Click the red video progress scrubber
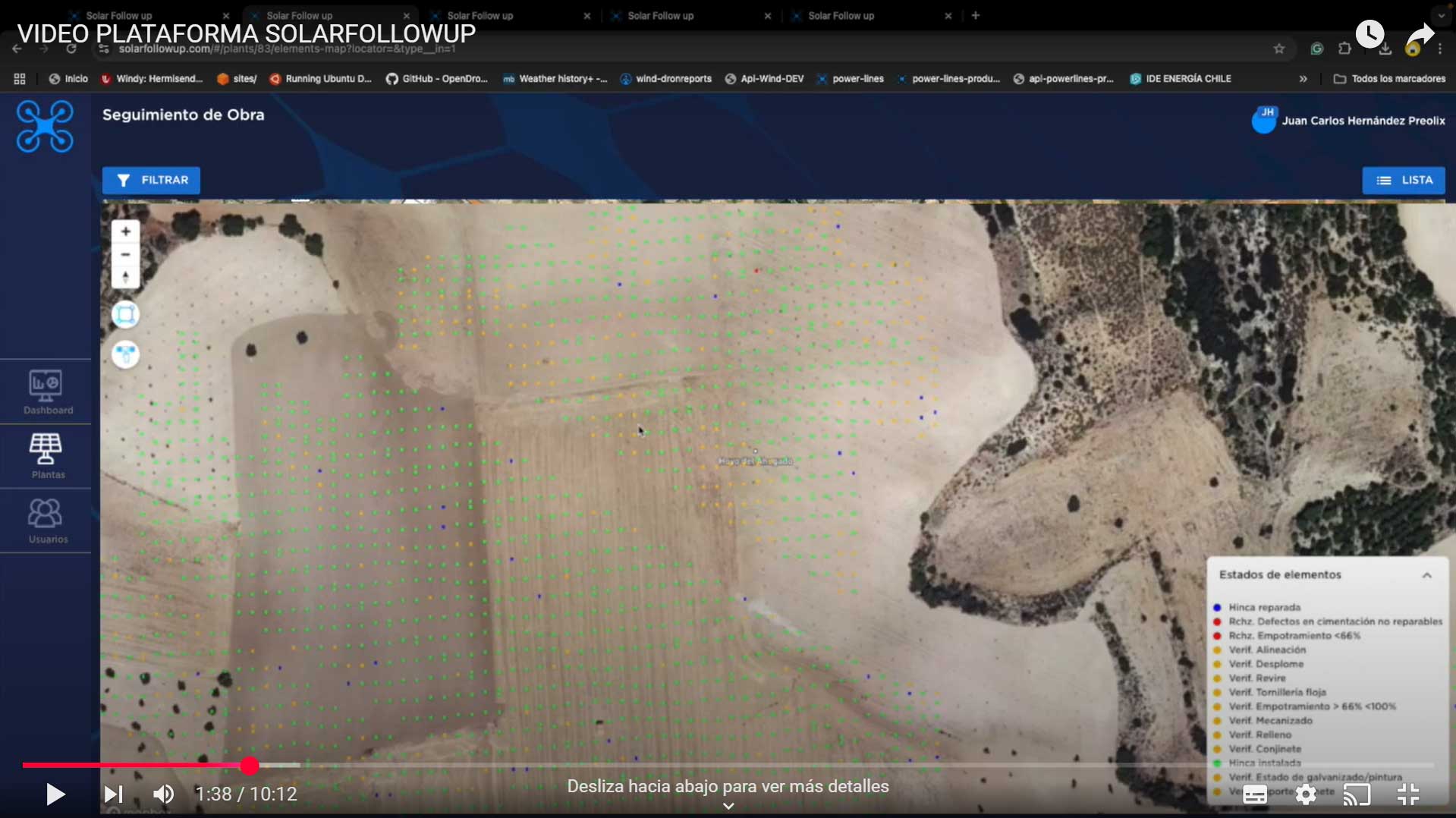Image resolution: width=1456 pixels, height=818 pixels. point(250,766)
